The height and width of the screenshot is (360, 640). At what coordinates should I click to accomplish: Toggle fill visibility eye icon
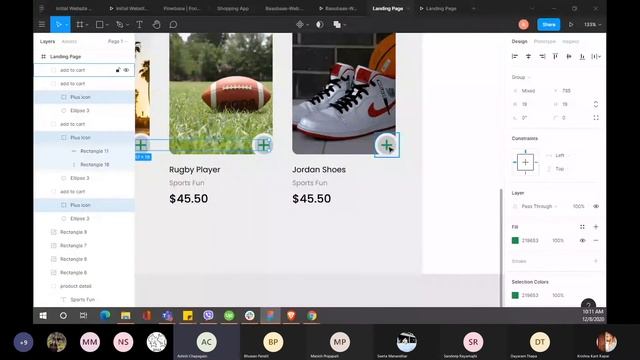coord(582,240)
